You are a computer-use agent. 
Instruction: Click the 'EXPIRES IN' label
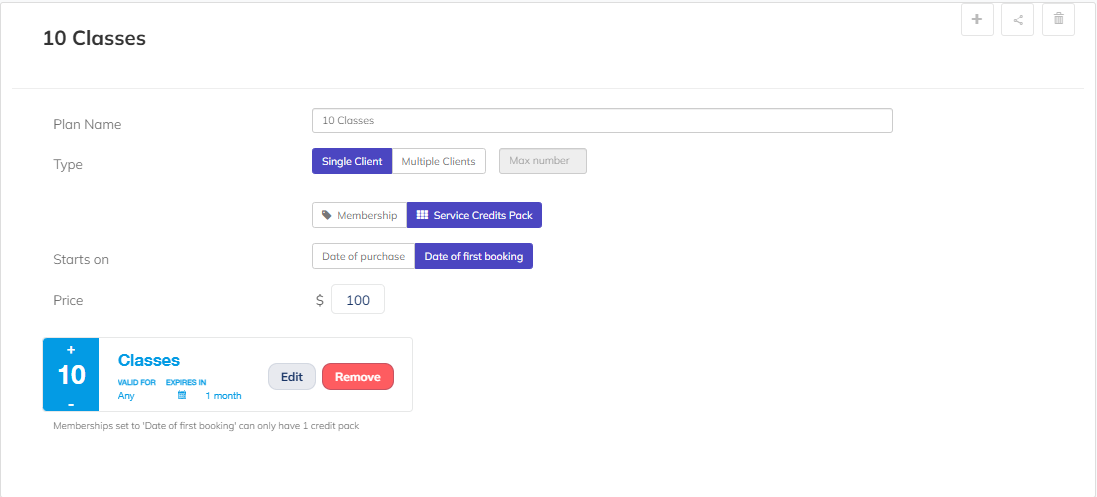click(186, 383)
